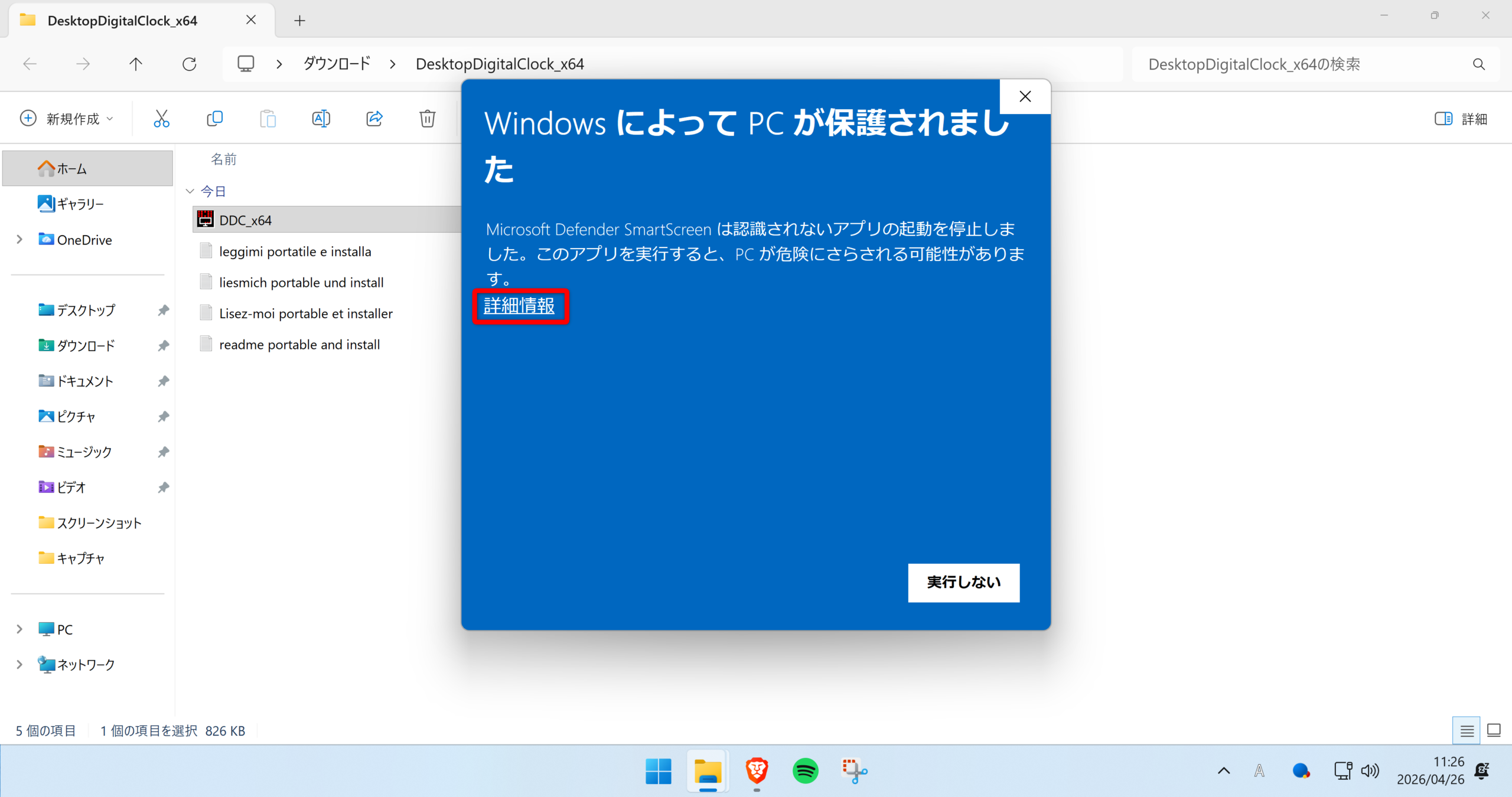Click the Copy icon in toolbar
The width and height of the screenshot is (1512, 797).
(214, 119)
